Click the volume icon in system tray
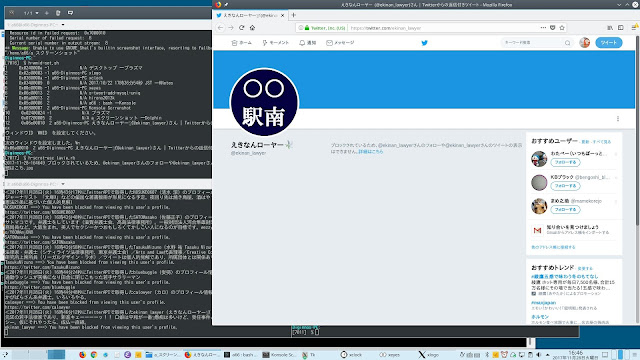 pos(538,355)
